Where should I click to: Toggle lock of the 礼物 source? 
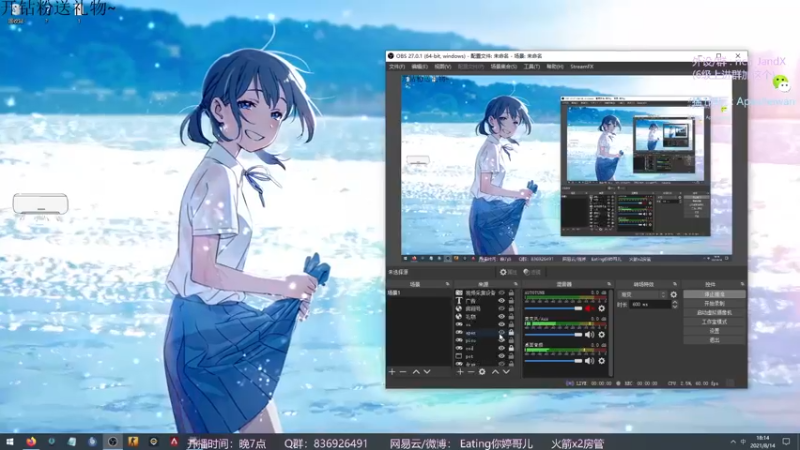(511, 317)
